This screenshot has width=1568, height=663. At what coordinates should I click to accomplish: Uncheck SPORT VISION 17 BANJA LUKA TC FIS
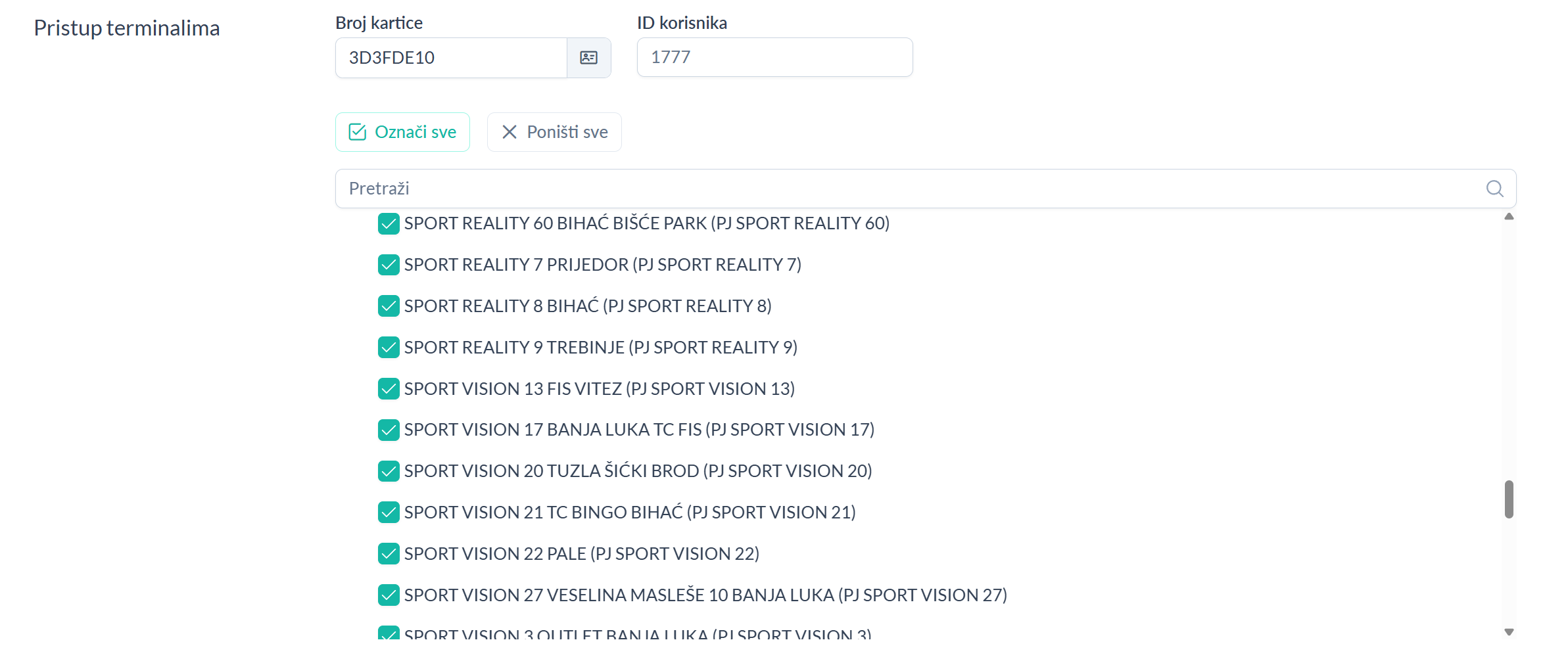(389, 430)
